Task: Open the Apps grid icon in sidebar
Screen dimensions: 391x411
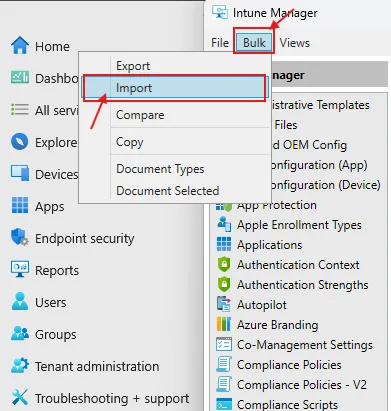Action: [20, 205]
